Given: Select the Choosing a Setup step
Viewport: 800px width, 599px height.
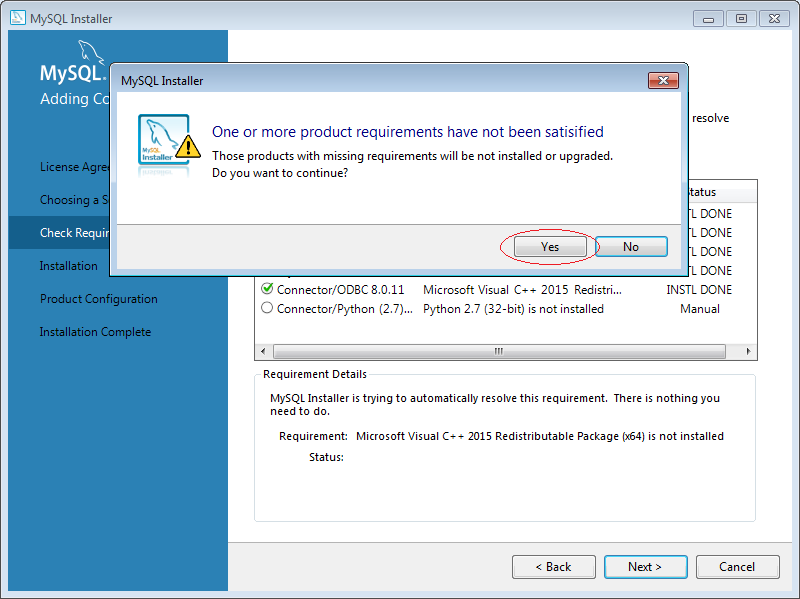Looking at the screenshot, I should (74, 200).
